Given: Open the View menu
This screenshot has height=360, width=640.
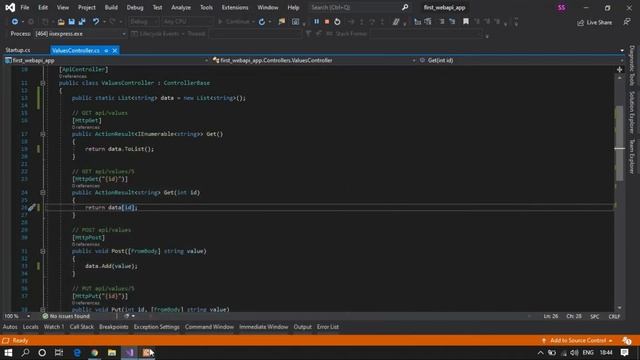Looking at the screenshot, I should tap(62, 7).
